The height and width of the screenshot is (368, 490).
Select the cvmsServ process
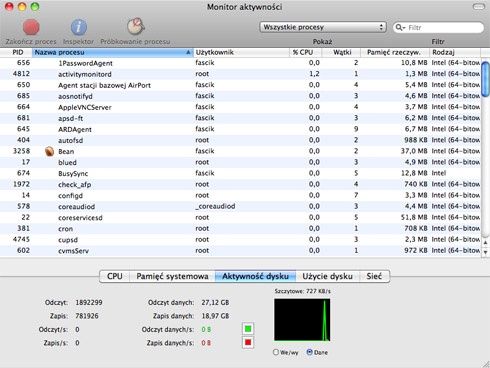click(240, 251)
